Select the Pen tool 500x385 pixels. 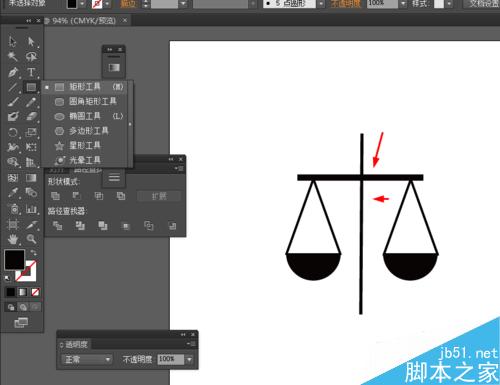coord(13,72)
